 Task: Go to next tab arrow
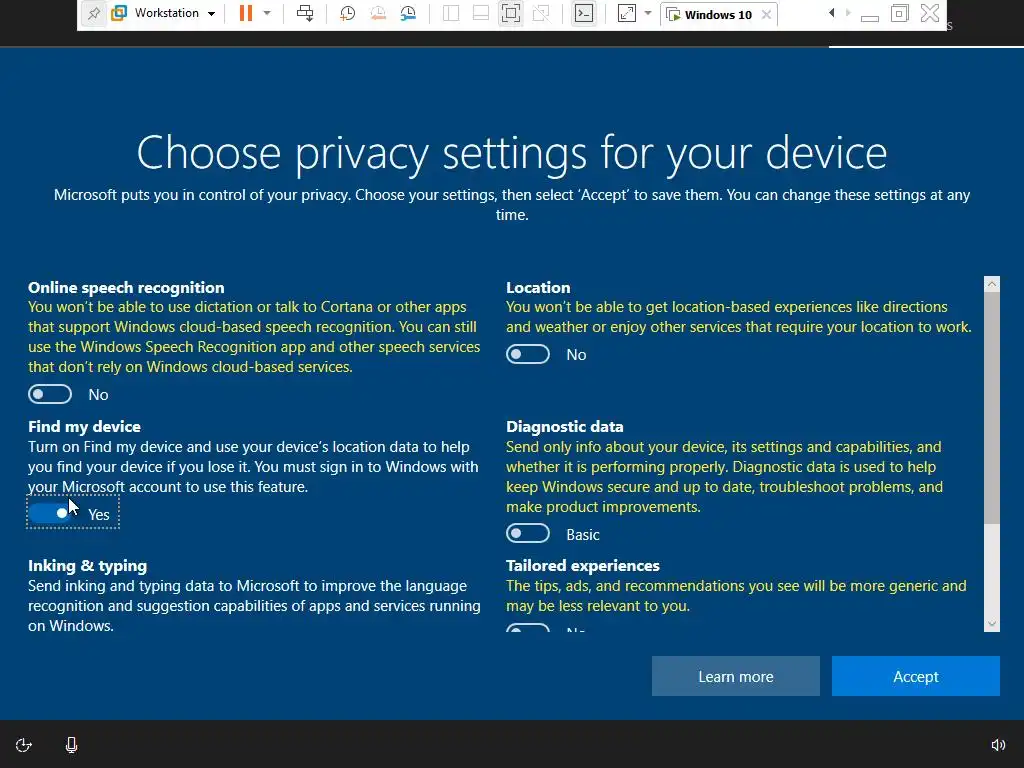tap(848, 12)
